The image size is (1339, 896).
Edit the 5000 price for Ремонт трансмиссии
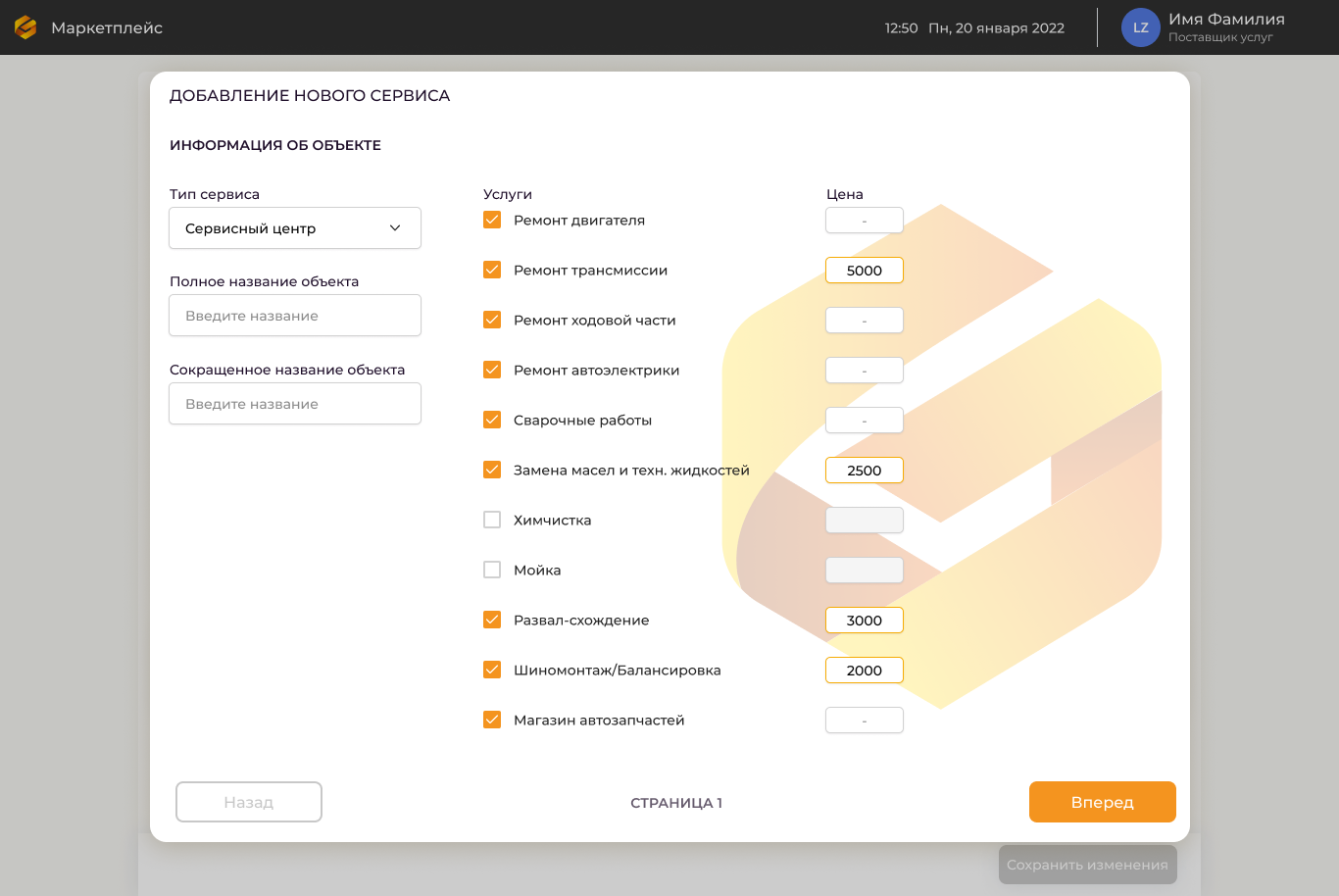pyautogui.click(x=864, y=271)
